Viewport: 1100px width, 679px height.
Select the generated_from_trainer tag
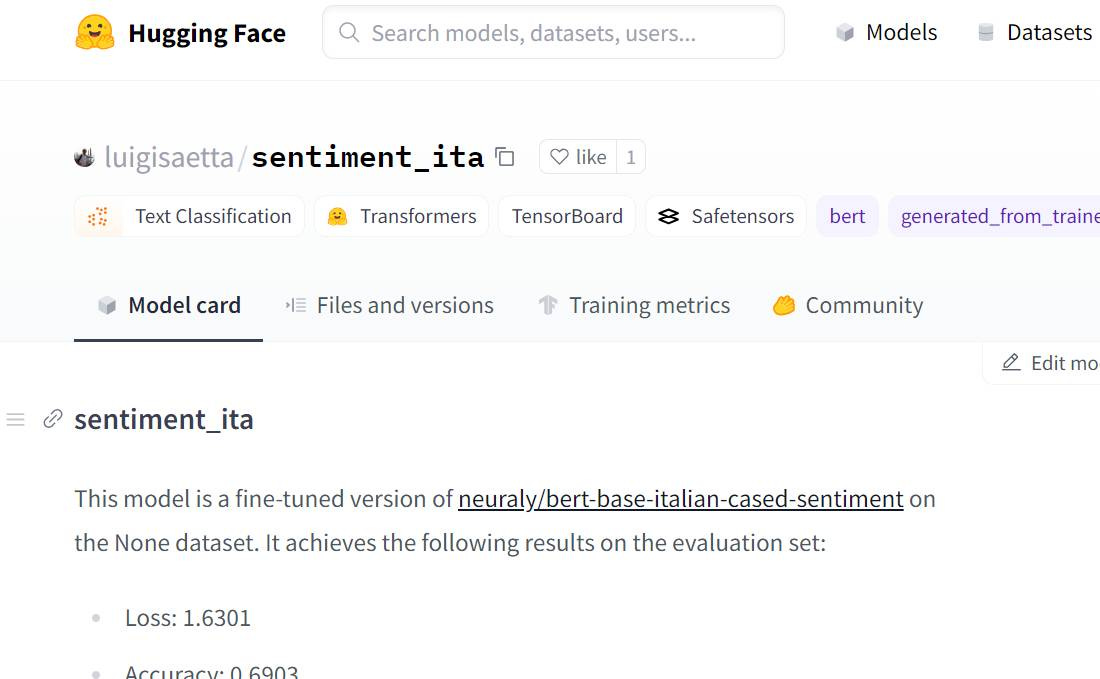996,216
